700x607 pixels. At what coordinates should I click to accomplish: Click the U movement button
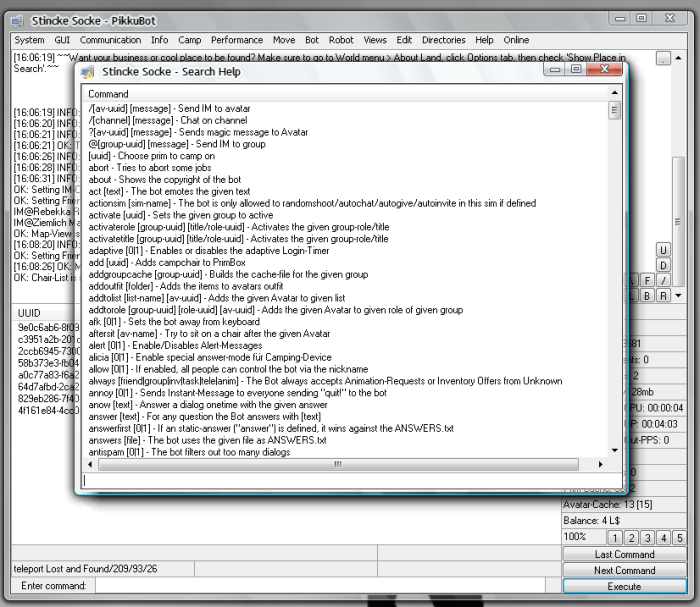tap(662, 249)
